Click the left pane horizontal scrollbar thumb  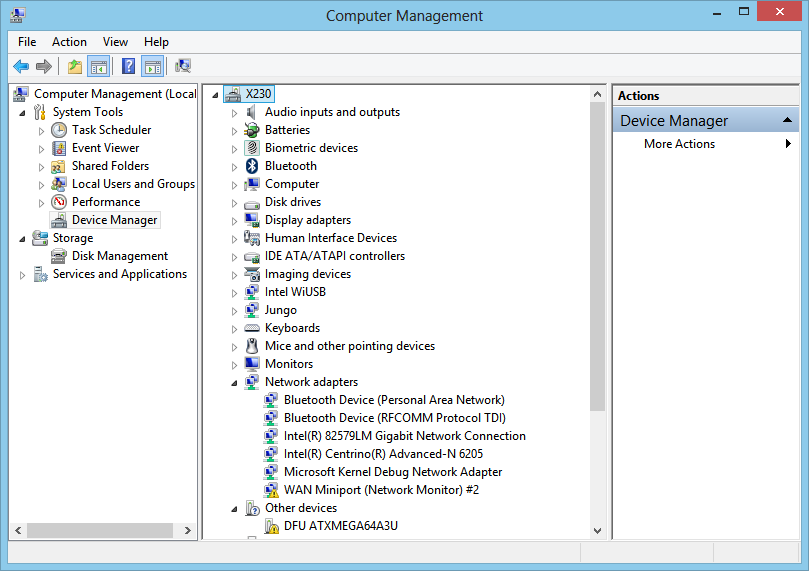(x=100, y=530)
